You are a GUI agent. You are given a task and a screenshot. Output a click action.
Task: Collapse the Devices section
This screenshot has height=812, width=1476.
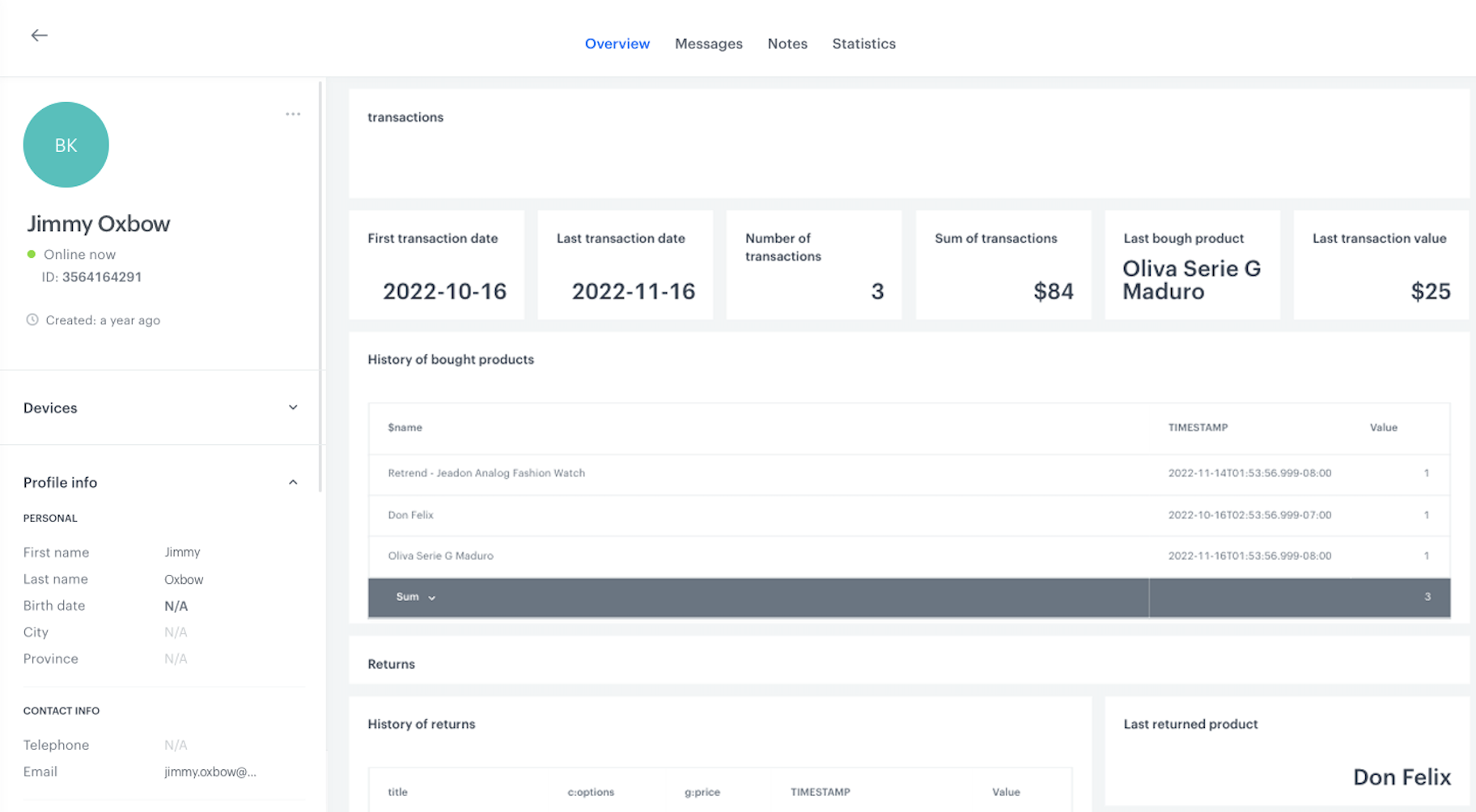293,408
